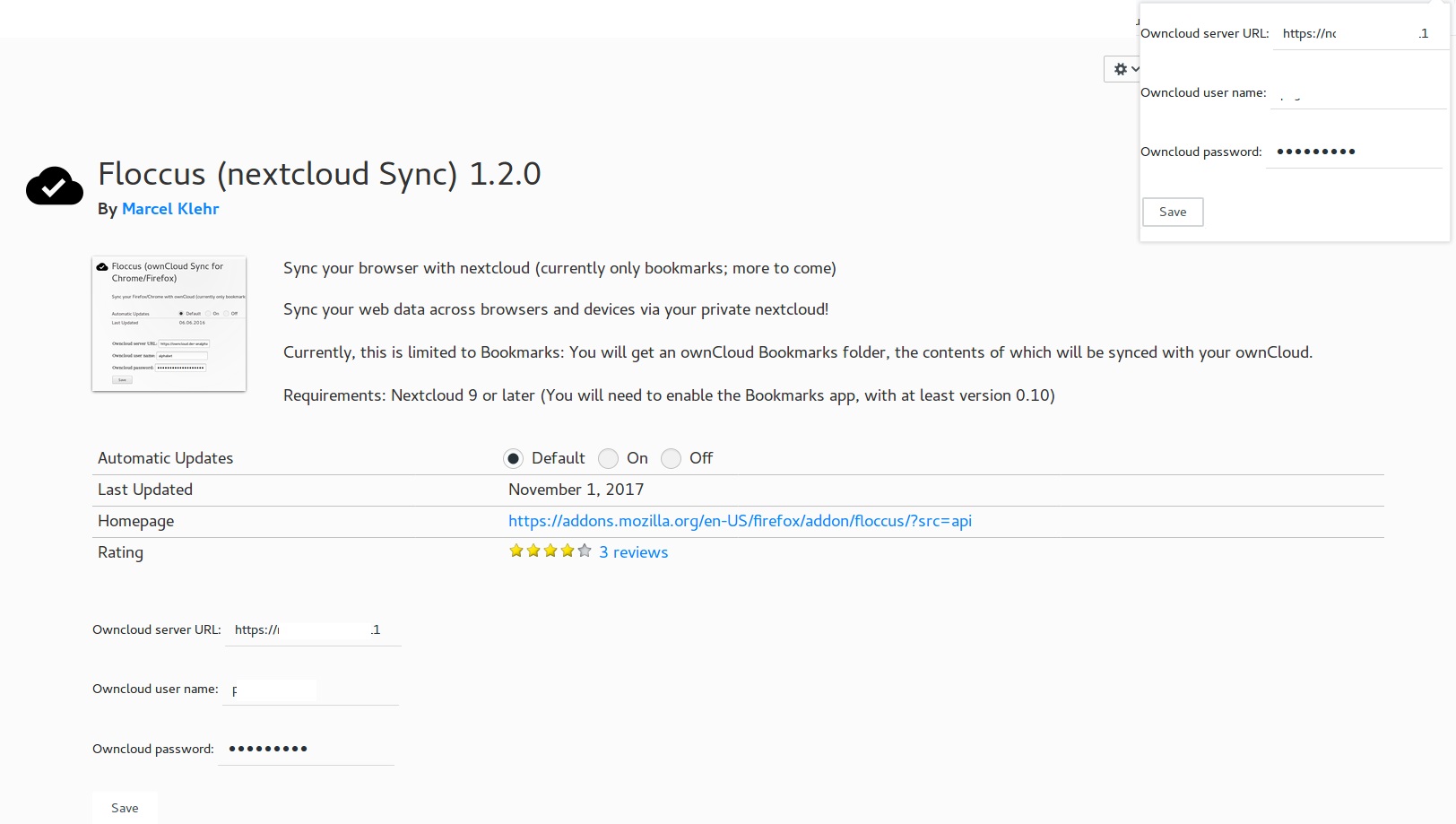Viewport: 1456px width, 824px height.
Task: Turn automatic updates On
Action: pos(608,459)
